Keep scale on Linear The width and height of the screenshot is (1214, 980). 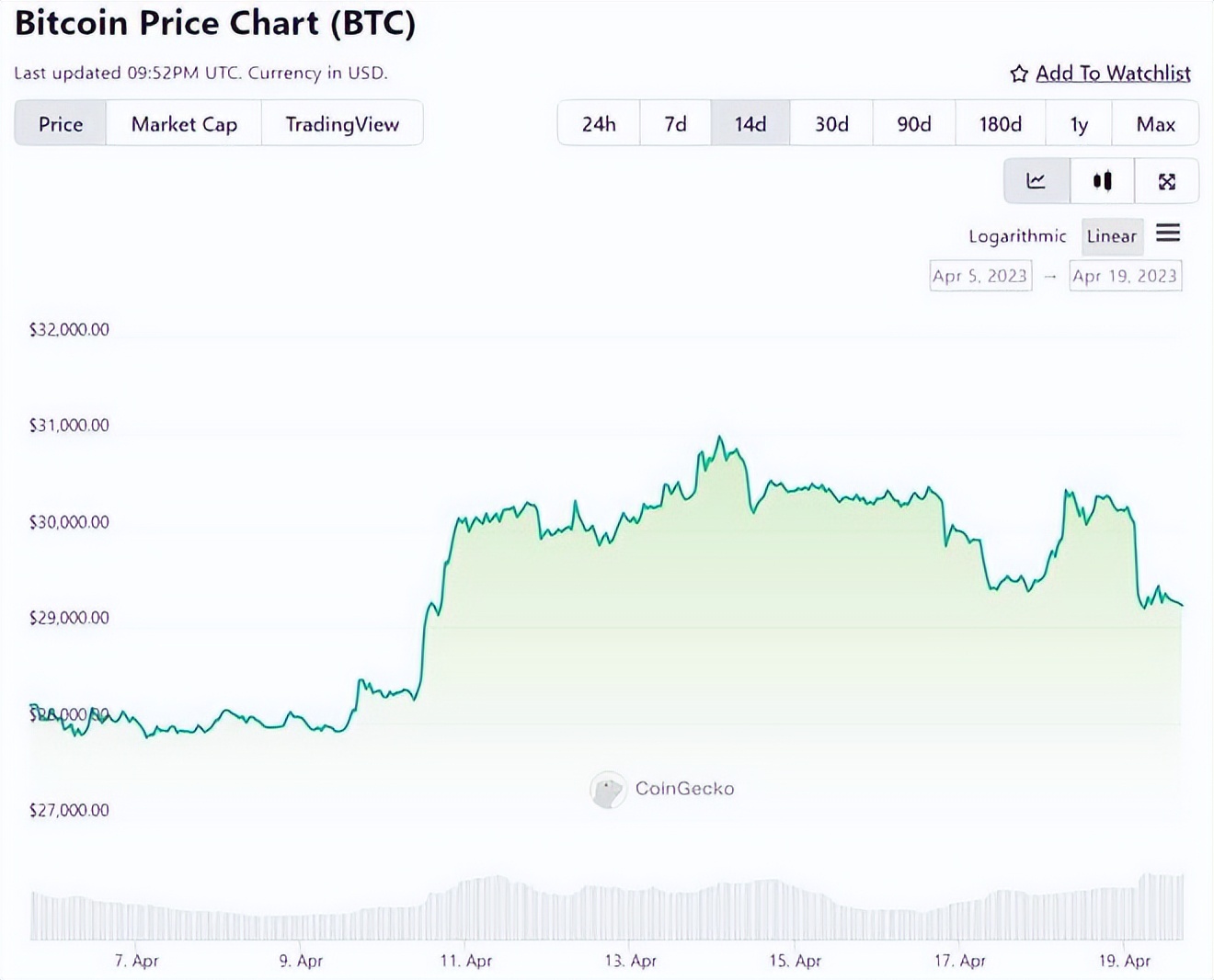pos(1112,236)
